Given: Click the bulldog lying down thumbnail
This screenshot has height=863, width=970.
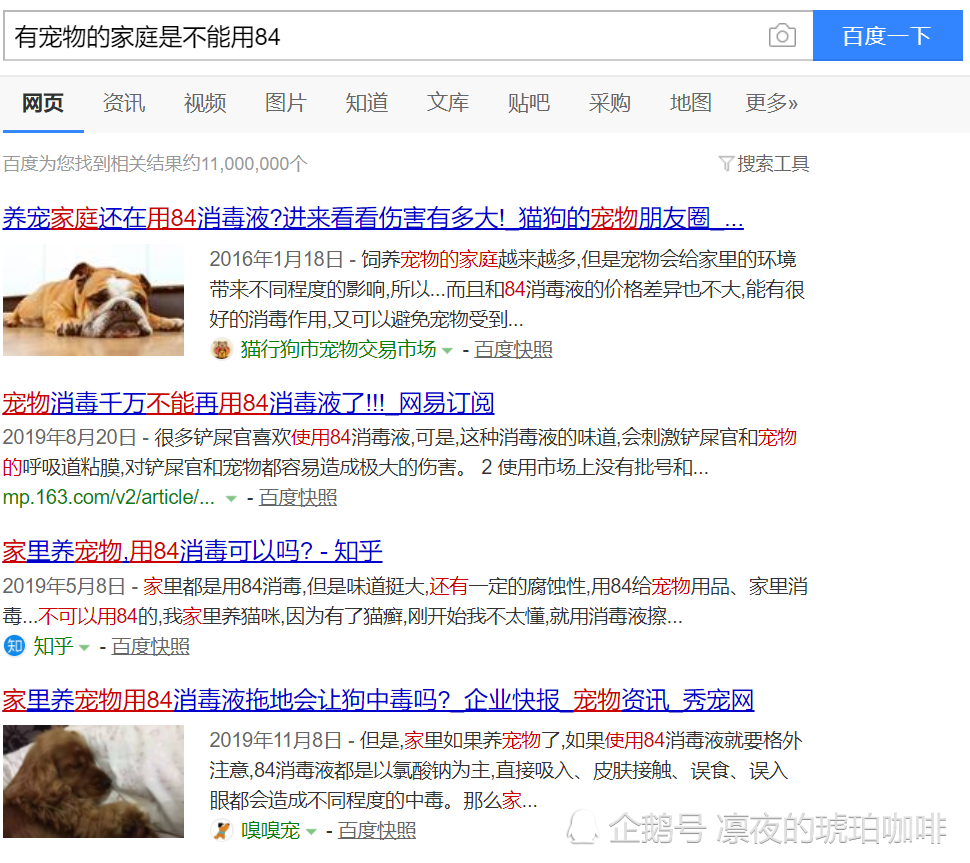Looking at the screenshot, I should pyautogui.click(x=93, y=300).
